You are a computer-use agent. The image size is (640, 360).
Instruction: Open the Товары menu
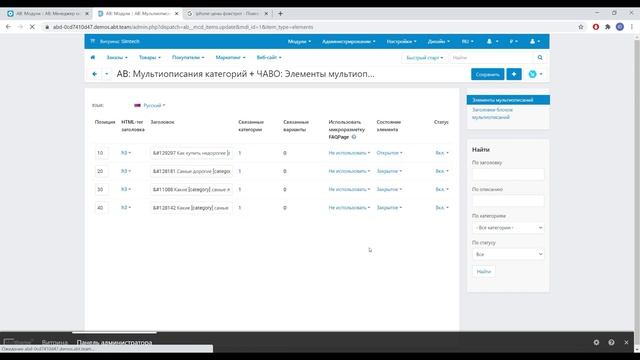pos(149,58)
